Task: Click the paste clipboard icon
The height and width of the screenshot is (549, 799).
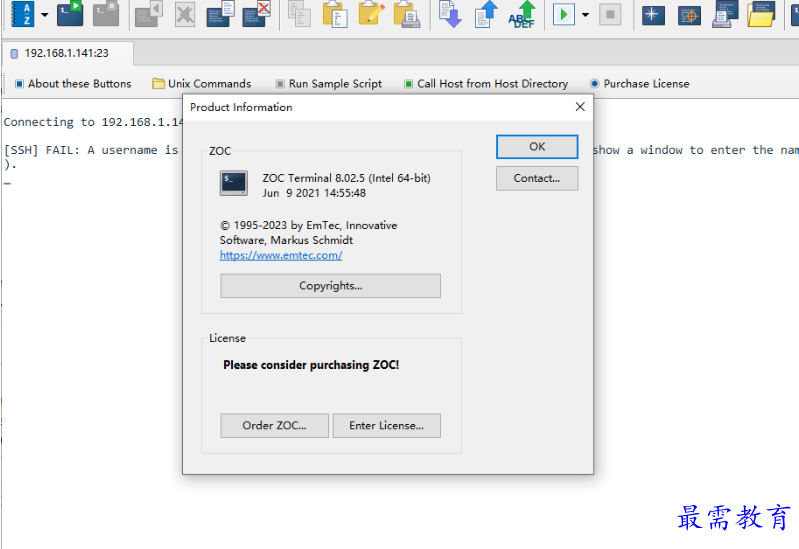Action: pos(335,14)
